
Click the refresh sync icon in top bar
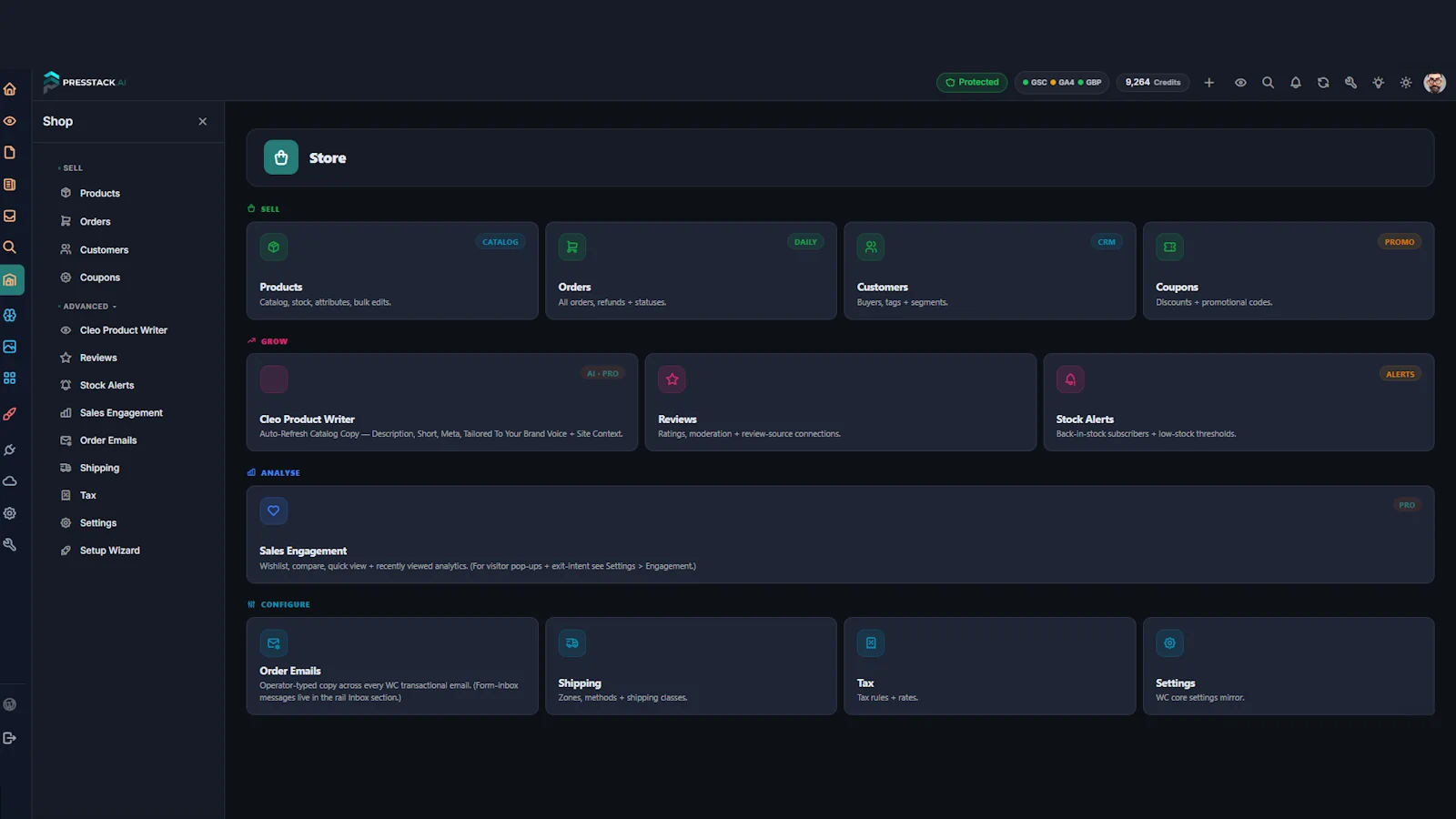[1323, 83]
